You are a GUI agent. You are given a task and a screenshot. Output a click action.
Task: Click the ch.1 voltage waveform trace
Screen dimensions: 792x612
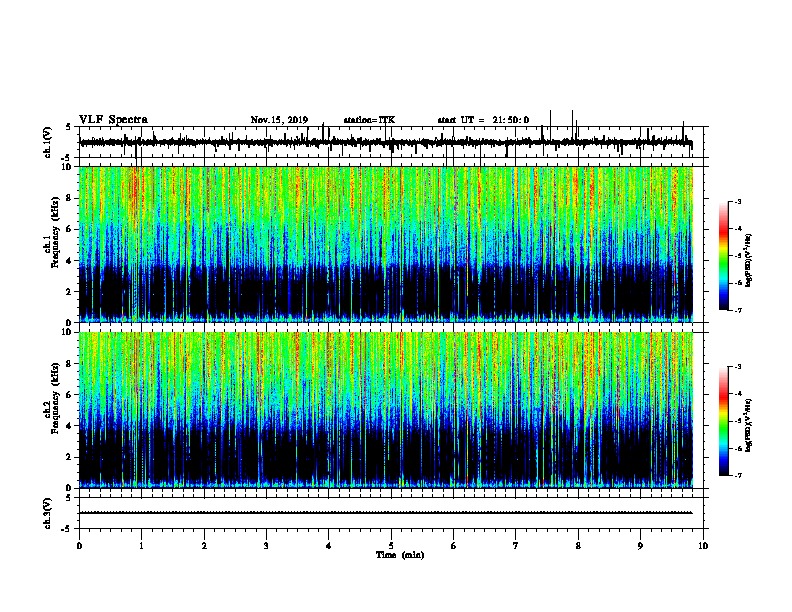coord(386,142)
